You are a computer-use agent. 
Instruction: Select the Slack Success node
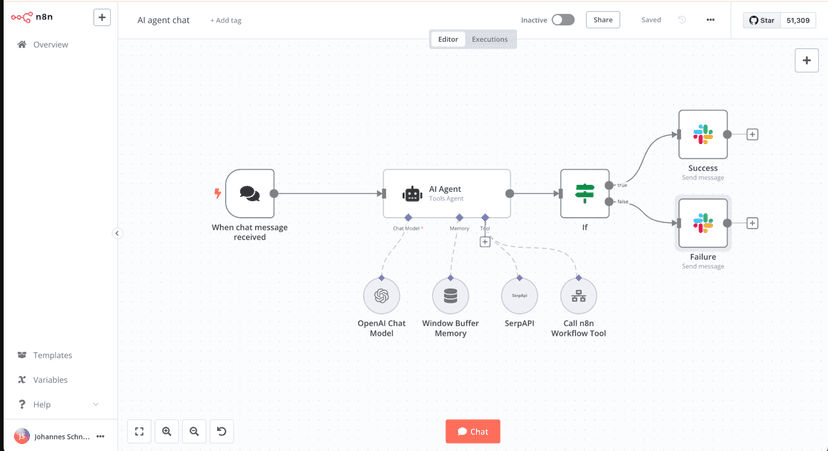click(703, 134)
